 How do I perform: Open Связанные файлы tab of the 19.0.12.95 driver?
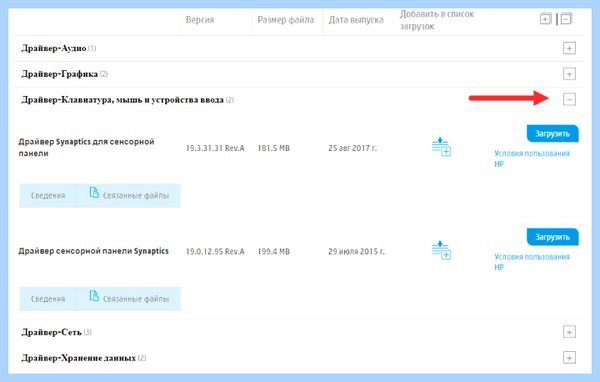click(x=129, y=299)
